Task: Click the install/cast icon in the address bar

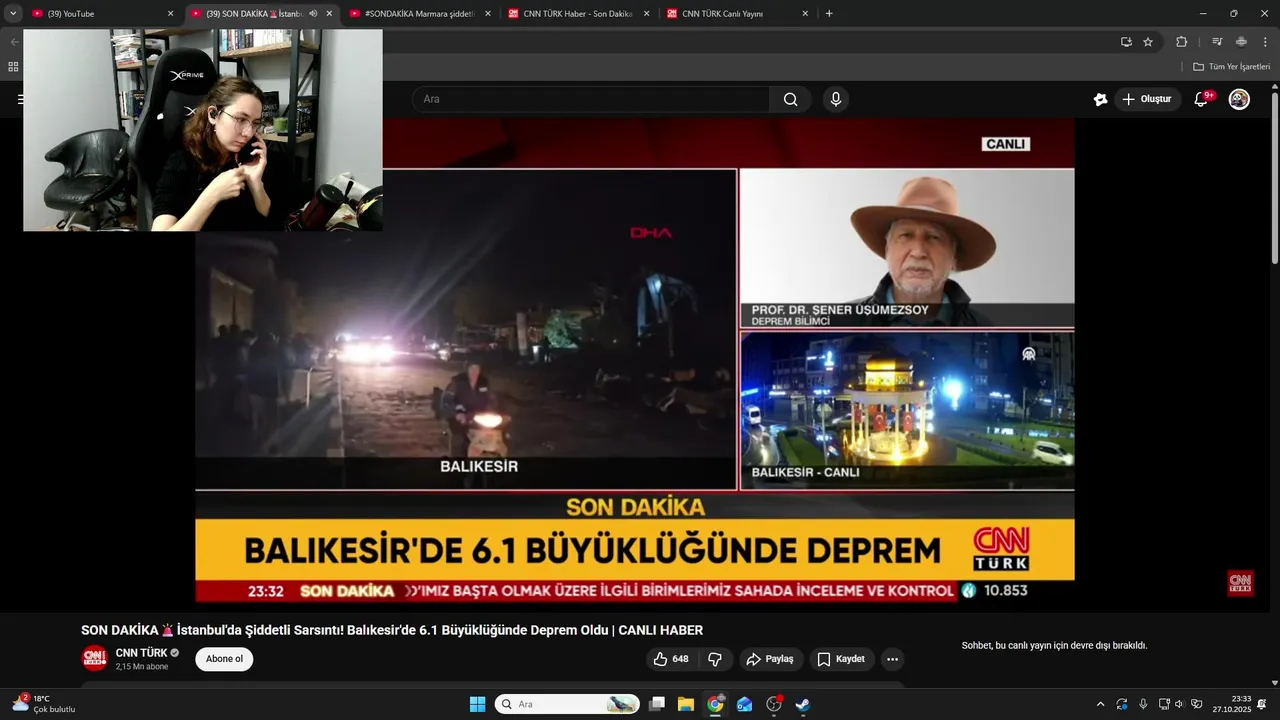Action: (x=1126, y=42)
